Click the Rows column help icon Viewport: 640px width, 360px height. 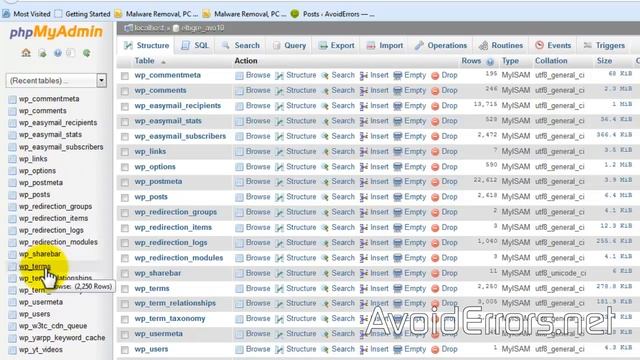point(490,62)
